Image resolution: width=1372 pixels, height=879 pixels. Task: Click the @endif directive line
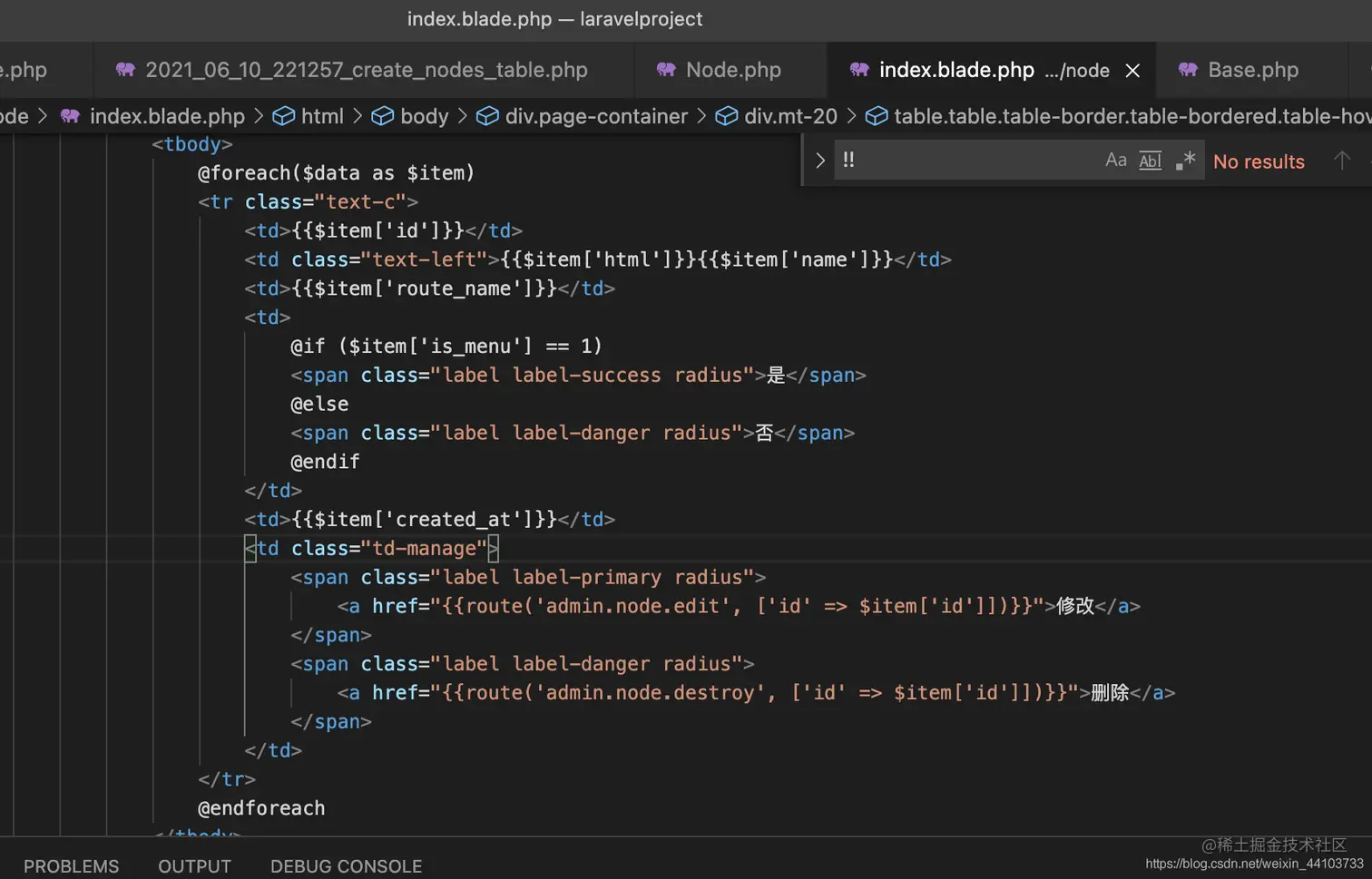[x=325, y=462]
